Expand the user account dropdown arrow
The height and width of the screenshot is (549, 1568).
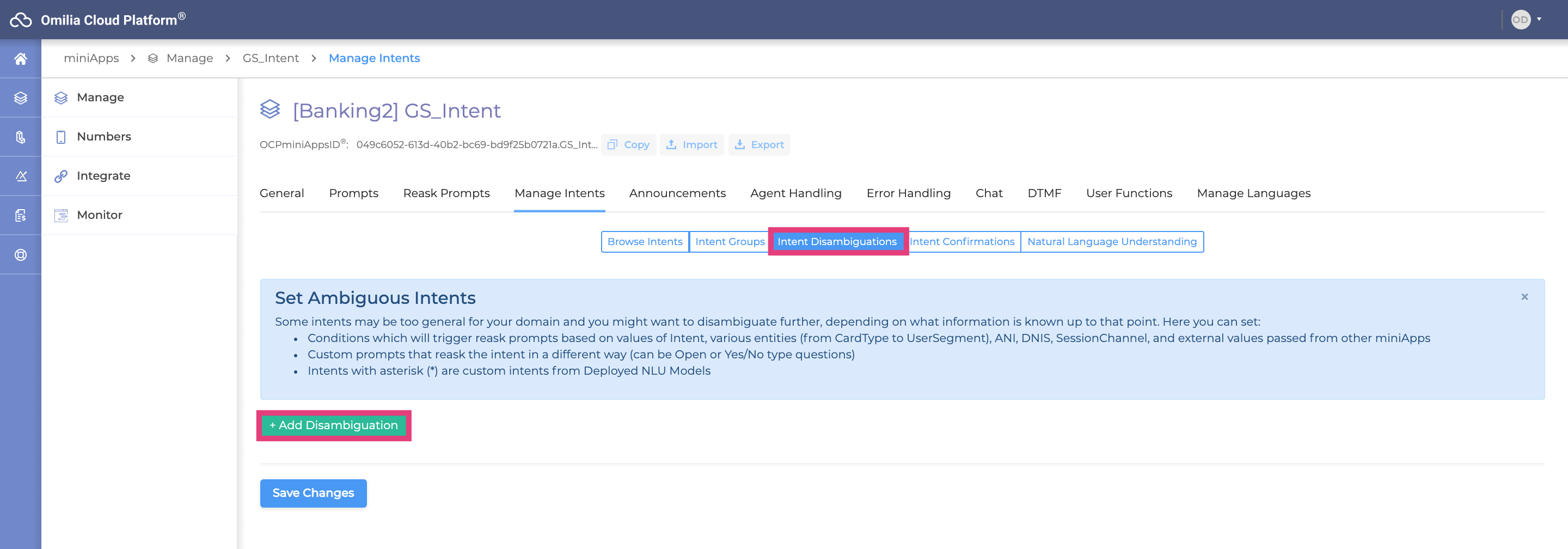click(1539, 20)
